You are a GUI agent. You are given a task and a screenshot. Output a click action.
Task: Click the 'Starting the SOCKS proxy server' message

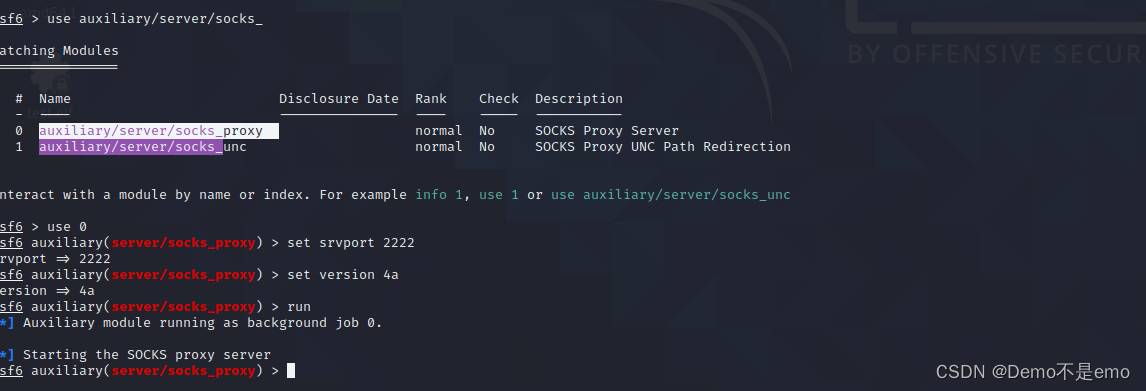147,355
